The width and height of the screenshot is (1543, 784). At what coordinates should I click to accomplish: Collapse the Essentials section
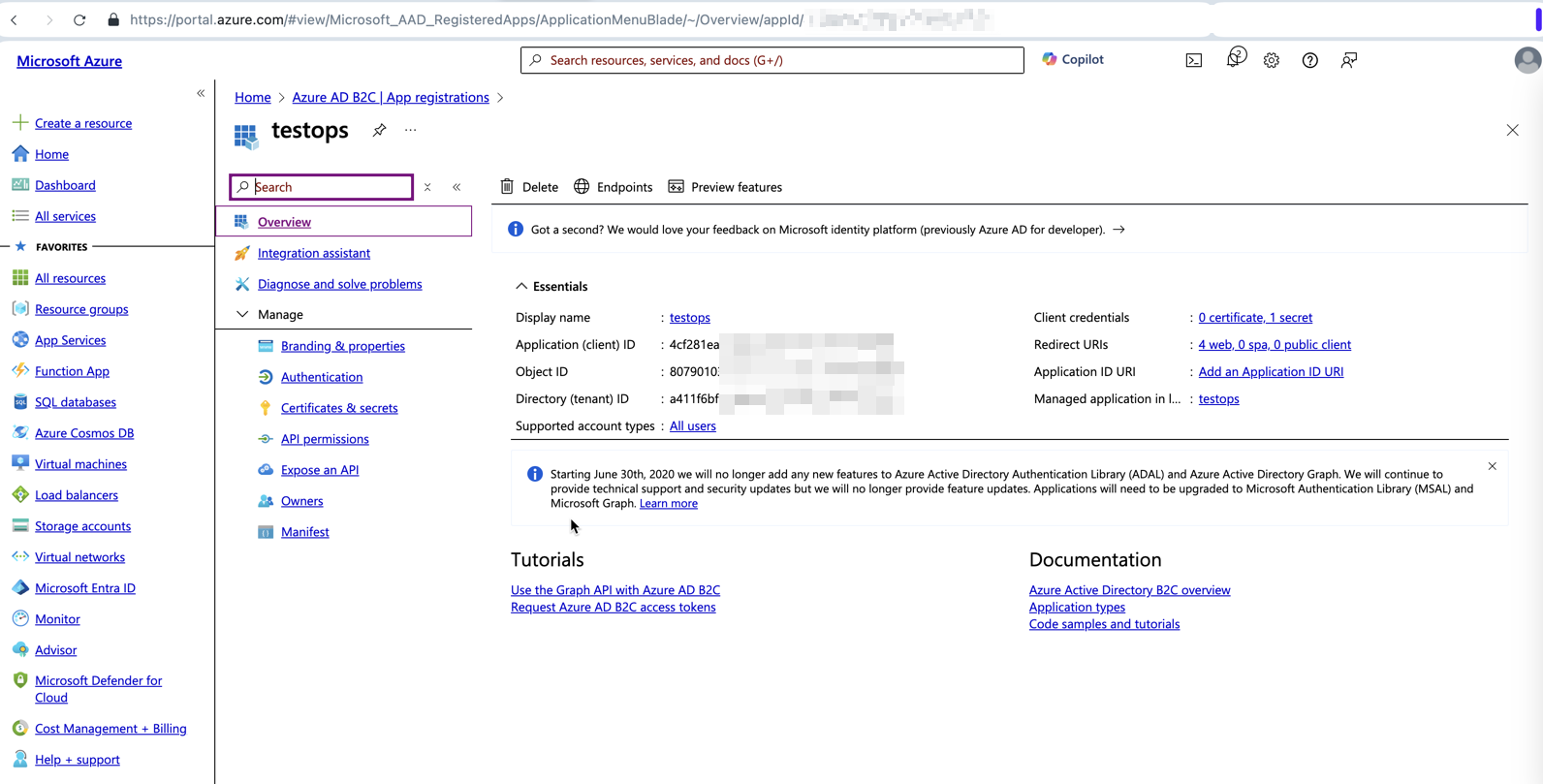click(x=521, y=287)
